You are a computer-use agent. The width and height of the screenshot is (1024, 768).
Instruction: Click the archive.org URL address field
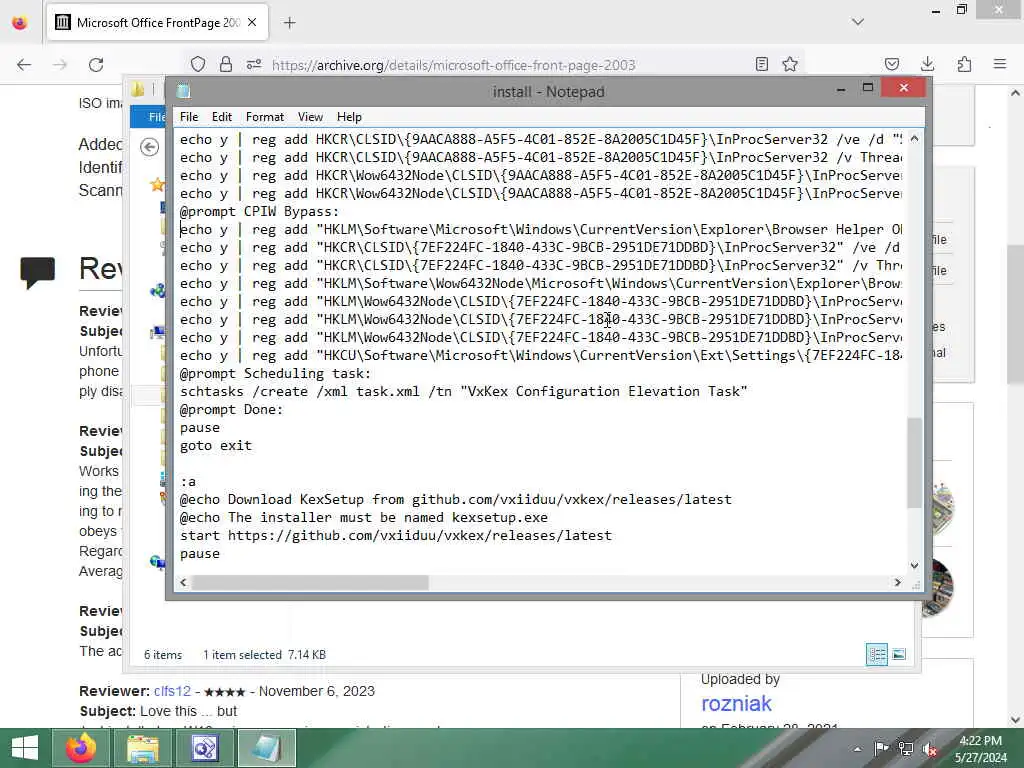point(453,65)
